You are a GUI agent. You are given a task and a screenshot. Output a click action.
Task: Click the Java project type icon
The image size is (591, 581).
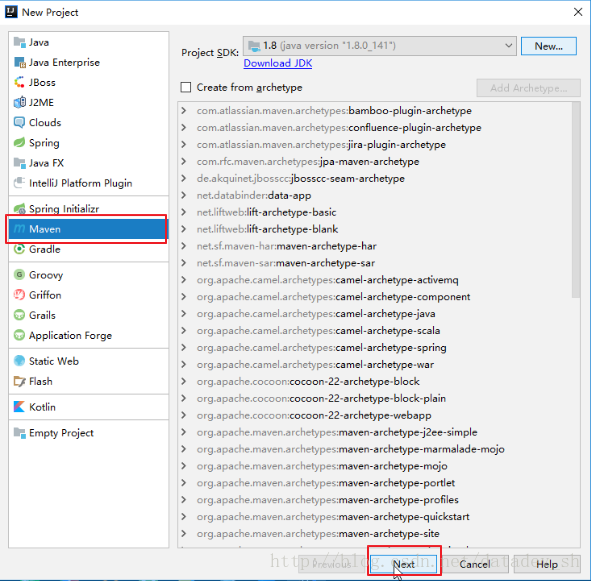click(x=19, y=42)
